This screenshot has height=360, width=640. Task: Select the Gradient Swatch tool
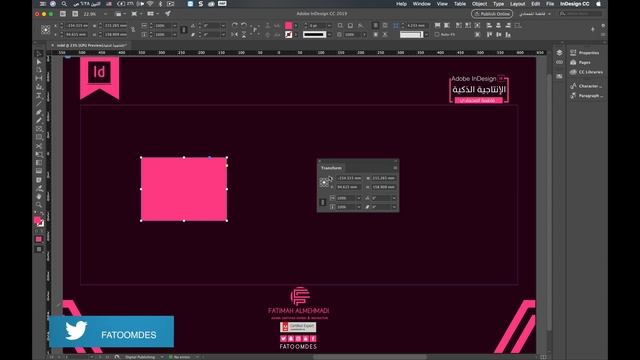click(39, 163)
